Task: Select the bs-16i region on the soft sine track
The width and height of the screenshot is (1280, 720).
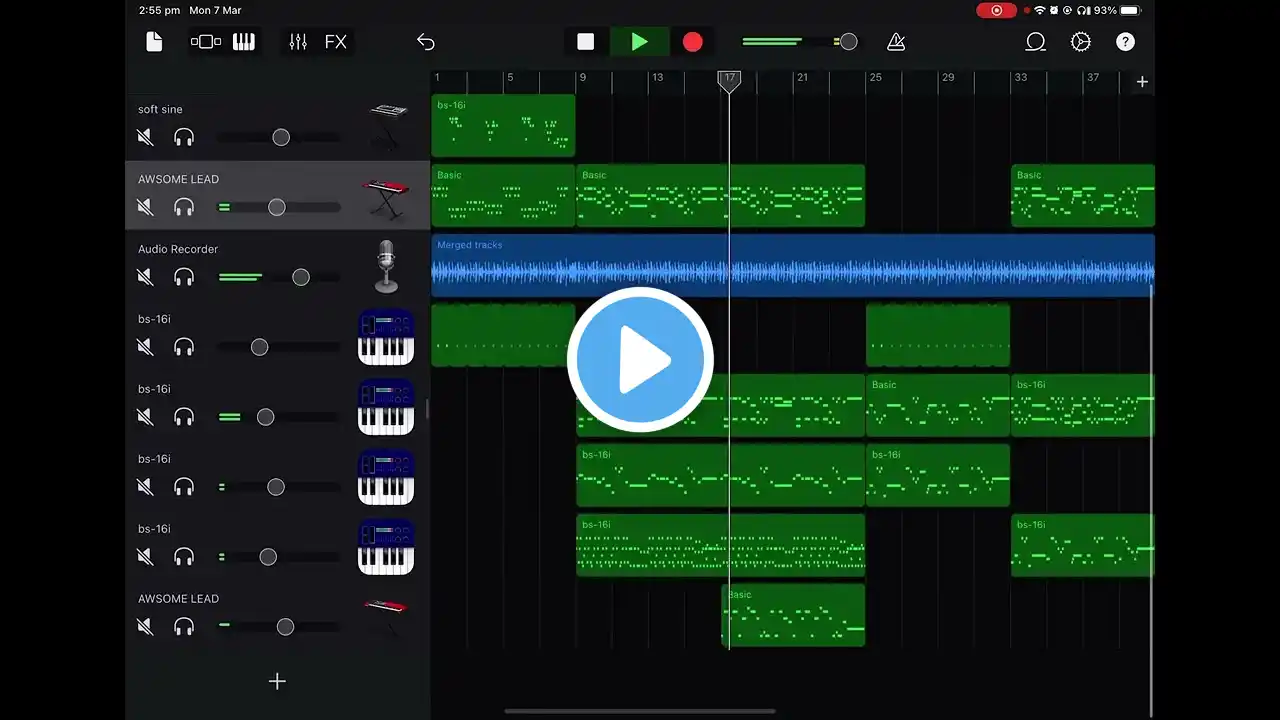Action: click(x=503, y=126)
